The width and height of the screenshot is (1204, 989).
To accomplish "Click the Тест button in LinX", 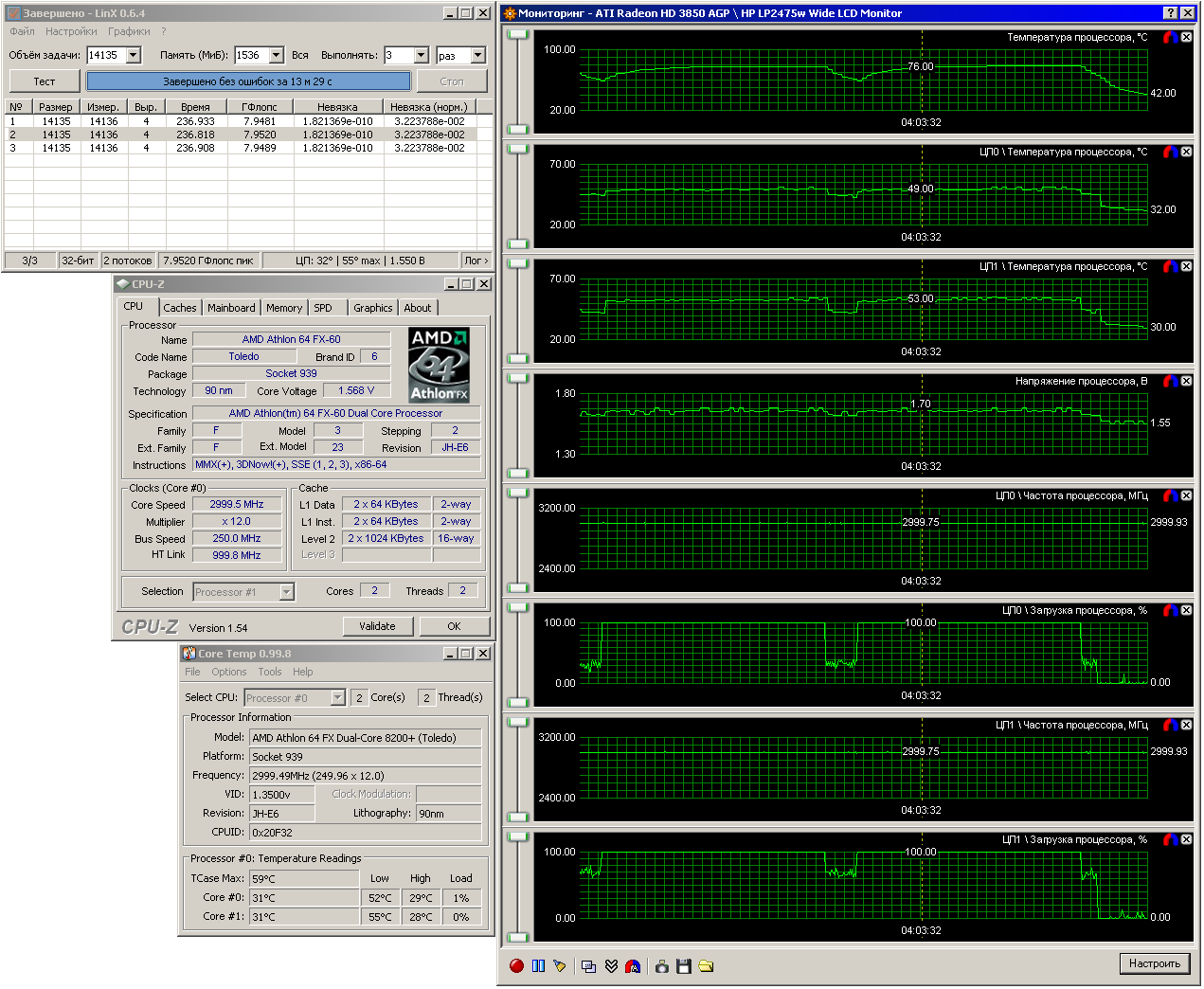I will (45, 81).
